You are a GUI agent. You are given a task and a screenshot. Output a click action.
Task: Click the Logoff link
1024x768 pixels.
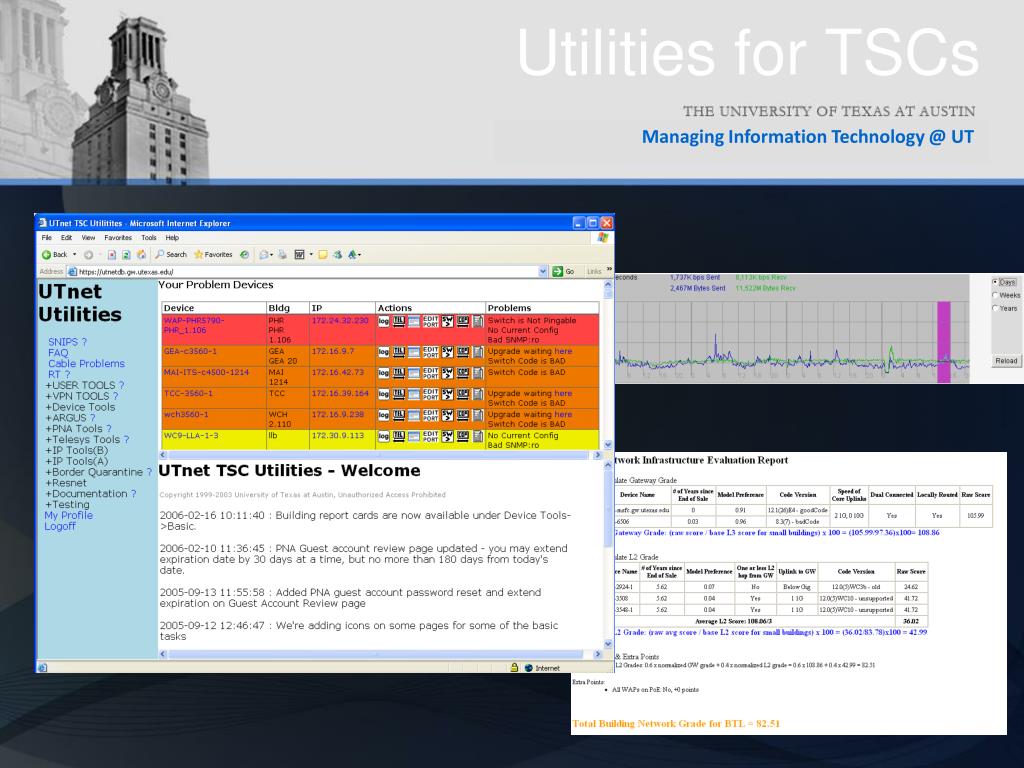point(60,526)
